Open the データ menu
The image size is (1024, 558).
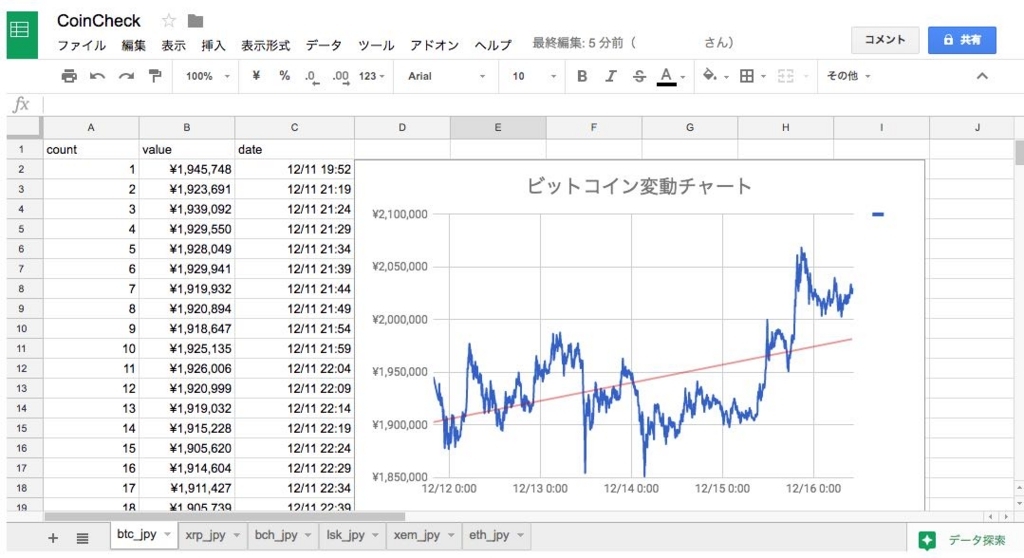pyautogui.click(x=324, y=45)
